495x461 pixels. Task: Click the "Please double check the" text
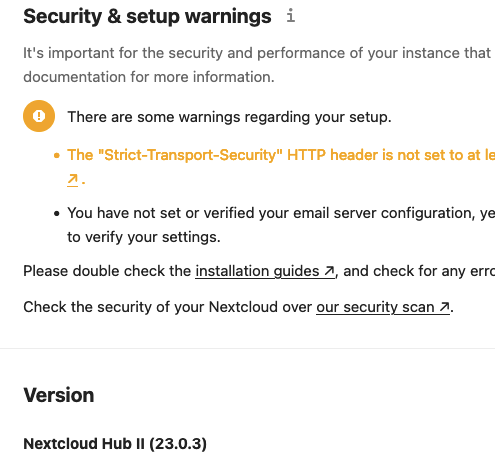[x=107, y=271]
